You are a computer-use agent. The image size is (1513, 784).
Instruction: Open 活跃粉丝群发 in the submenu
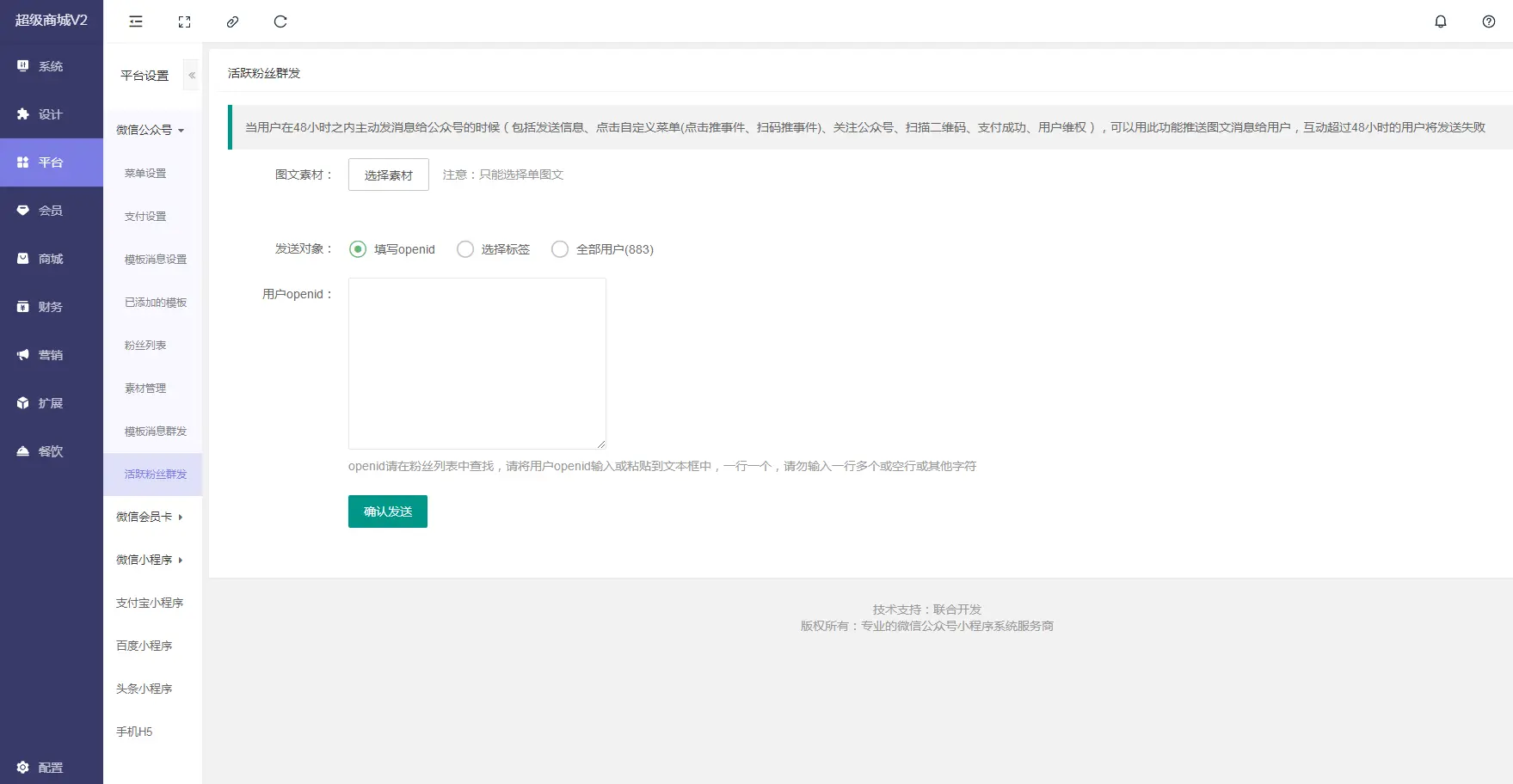coord(152,474)
